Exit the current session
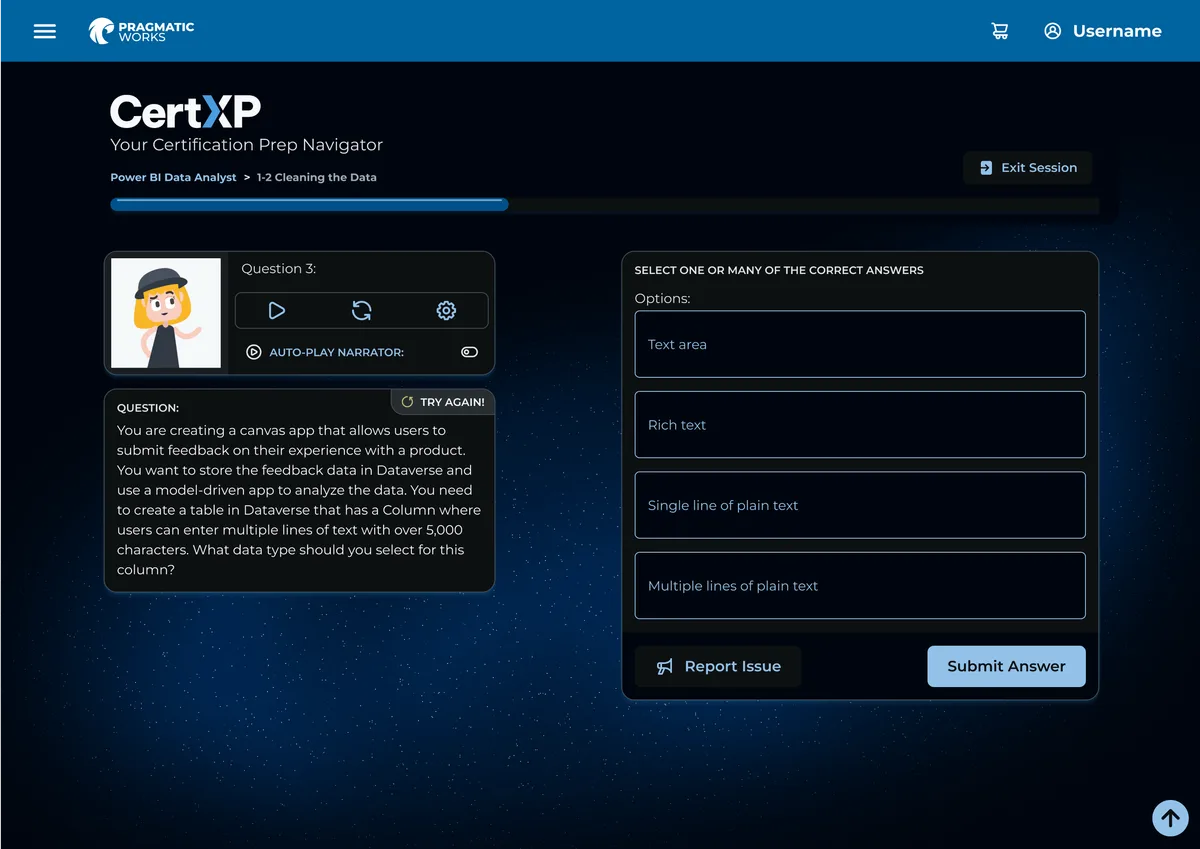This screenshot has width=1200, height=849. click(x=1028, y=168)
